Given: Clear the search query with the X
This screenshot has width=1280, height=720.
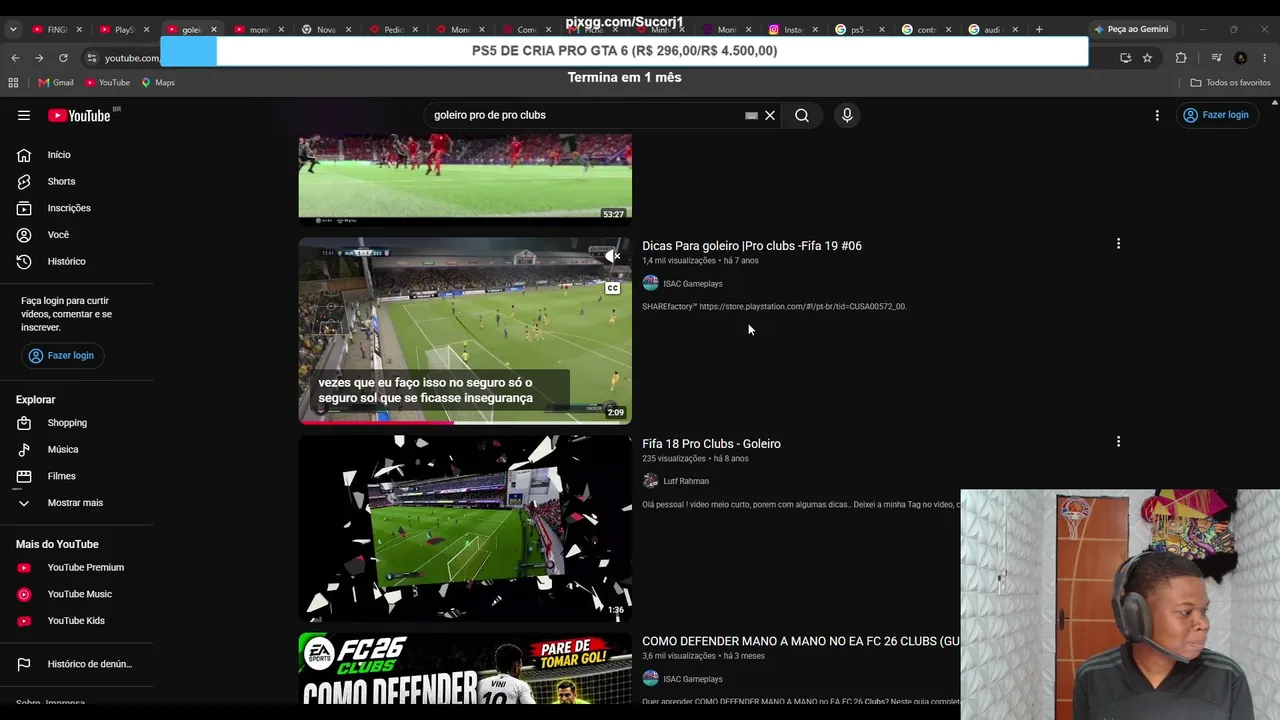Looking at the screenshot, I should point(770,115).
